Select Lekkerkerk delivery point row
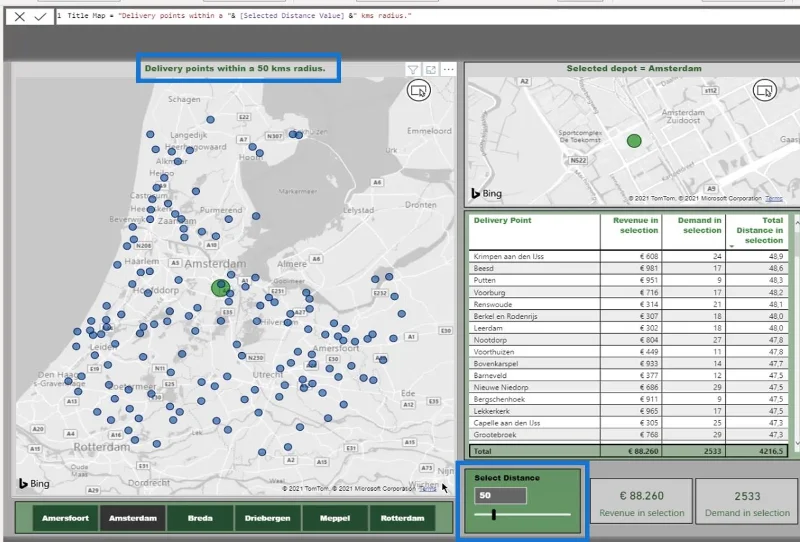The image size is (800, 542). tap(628, 411)
